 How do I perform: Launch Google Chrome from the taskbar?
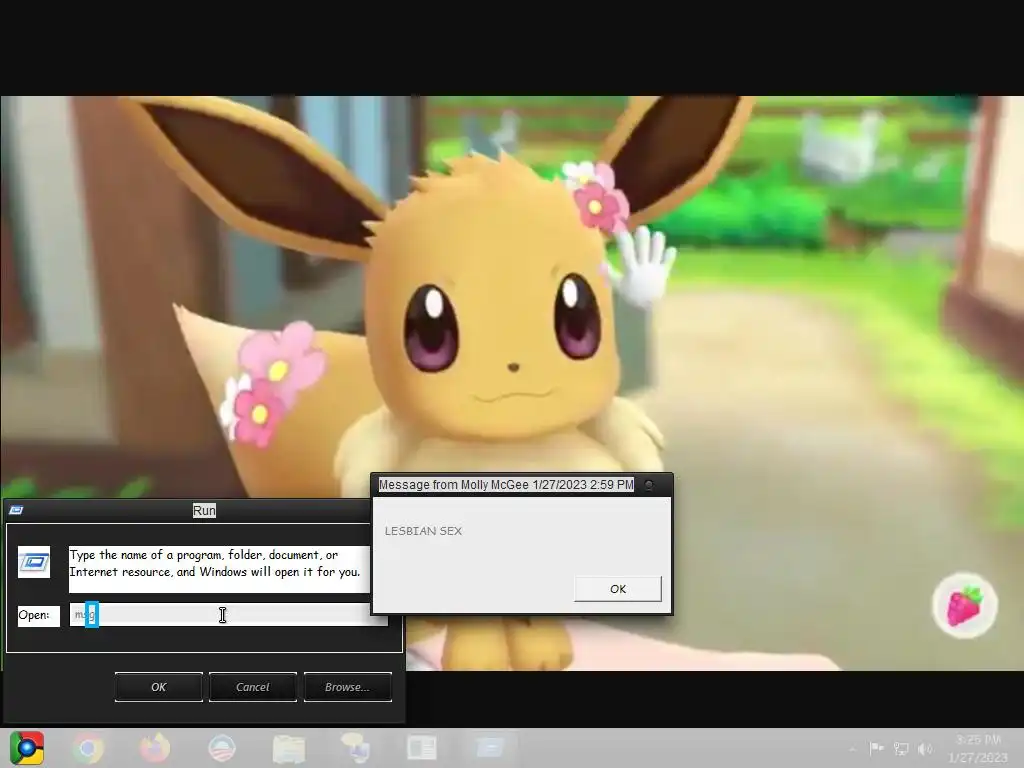point(88,748)
